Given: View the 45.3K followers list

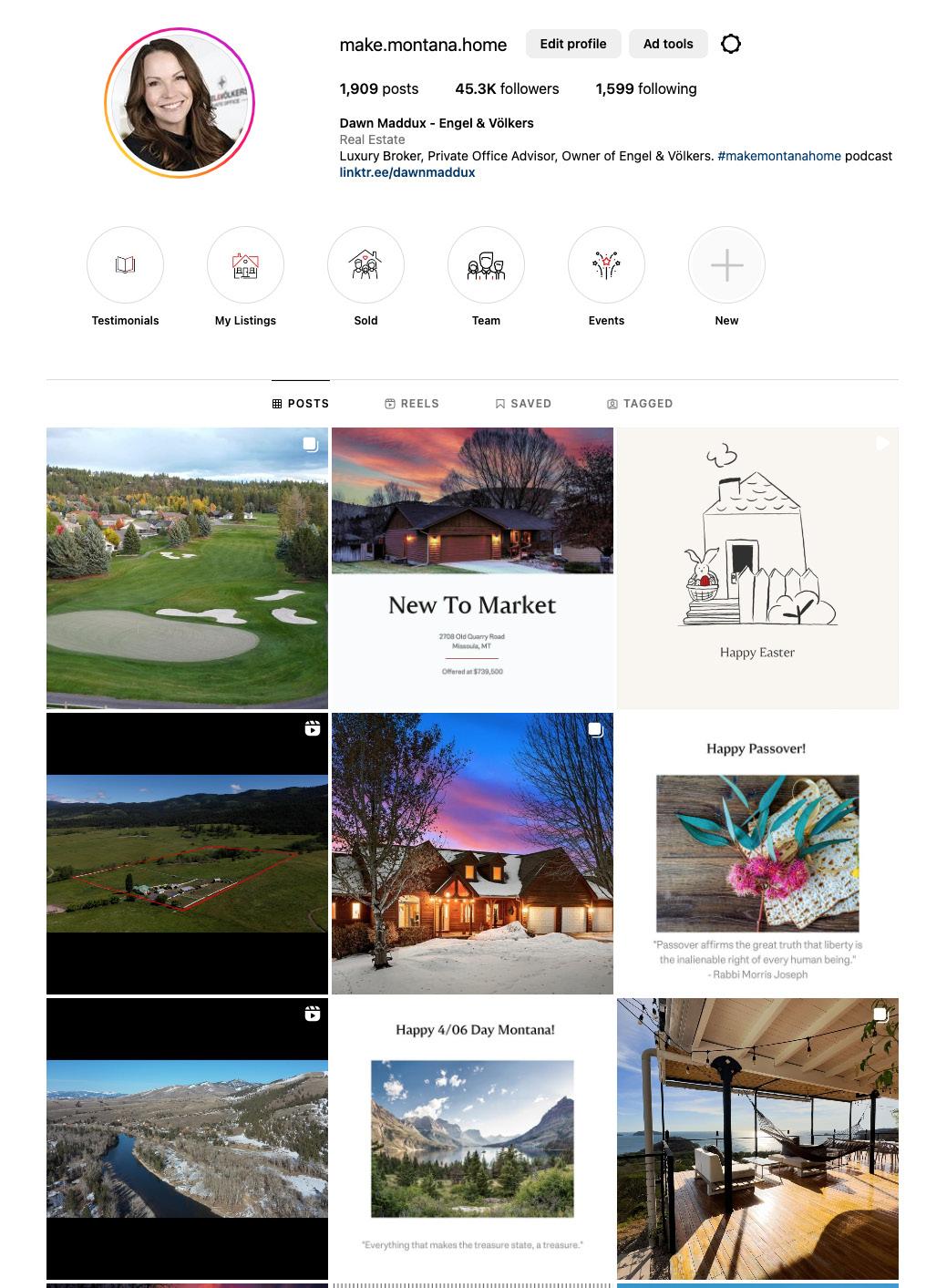Looking at the screenshot, I should [507, 88].
